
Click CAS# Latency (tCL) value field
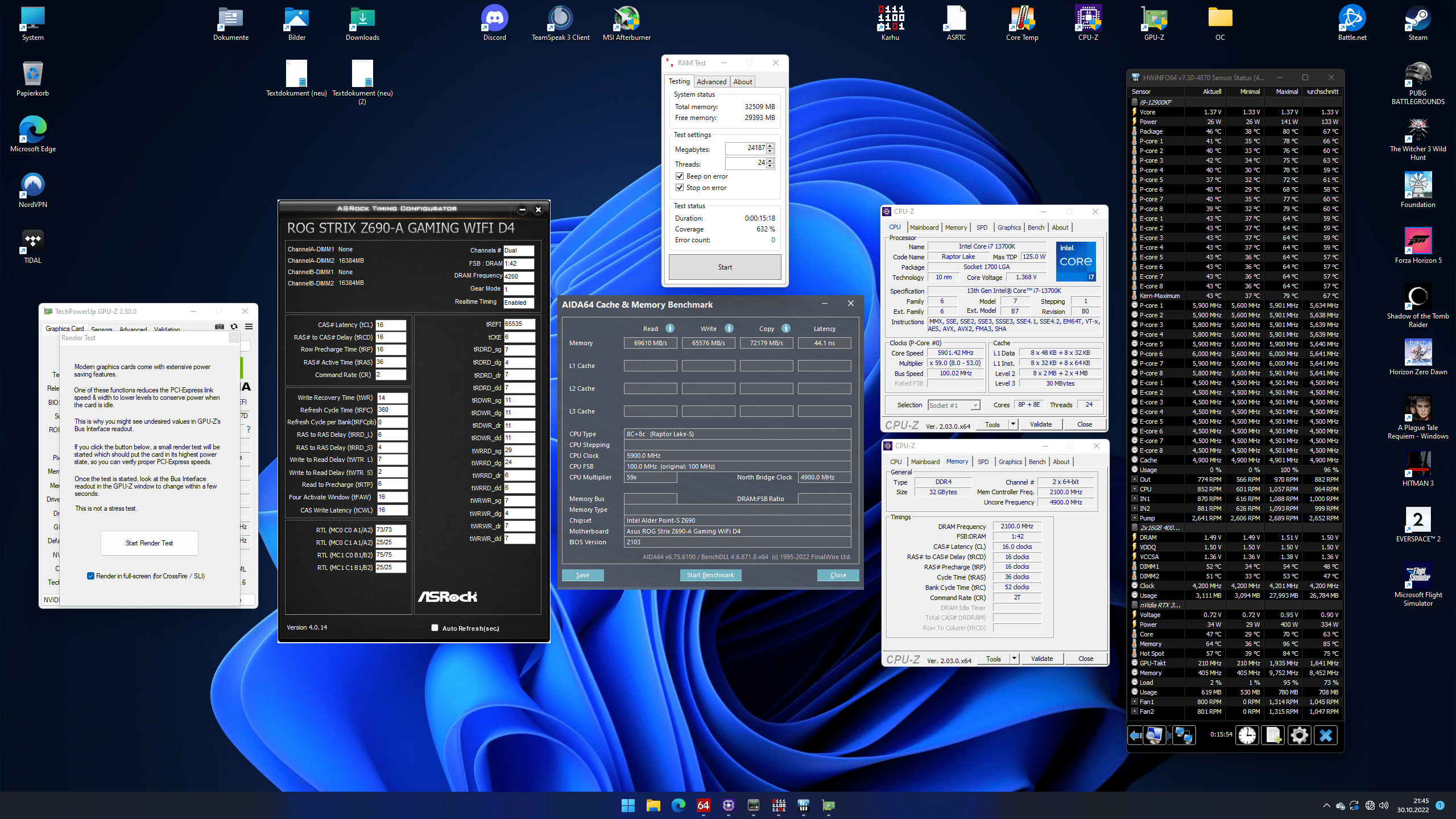pyautogui.click(x=391, y=325)
